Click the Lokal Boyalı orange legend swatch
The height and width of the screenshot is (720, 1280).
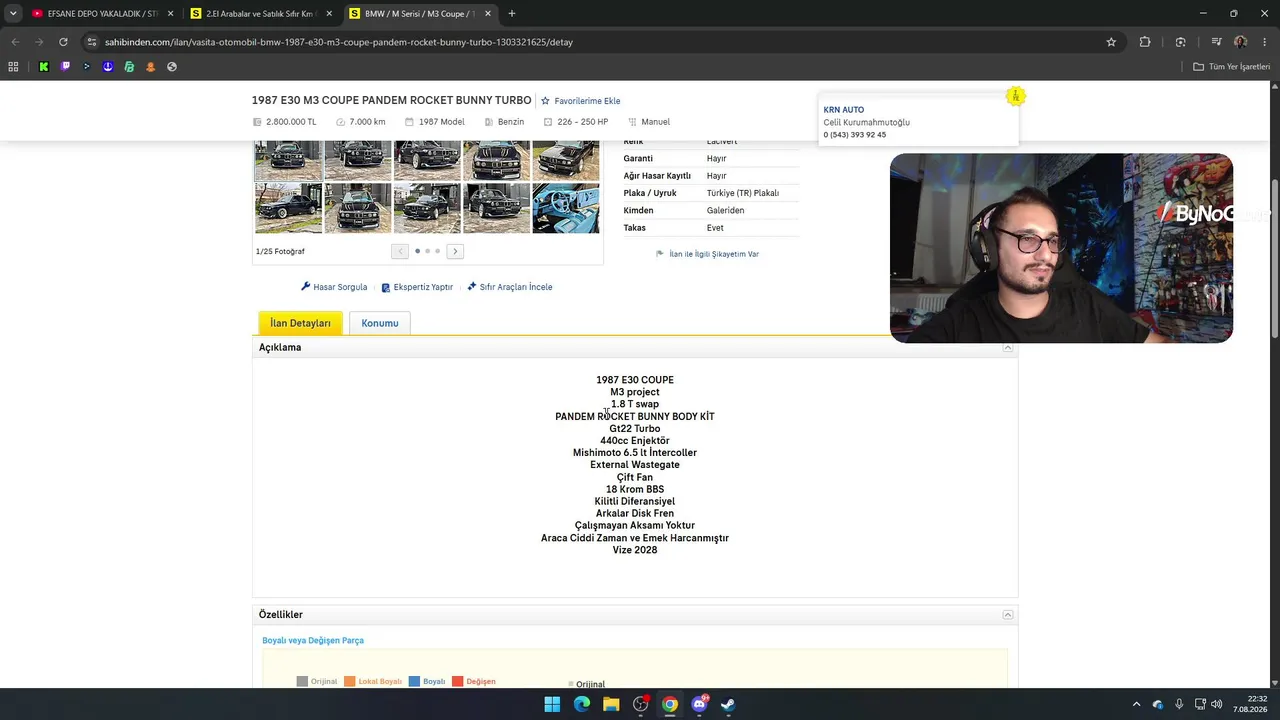click(350, 682)
